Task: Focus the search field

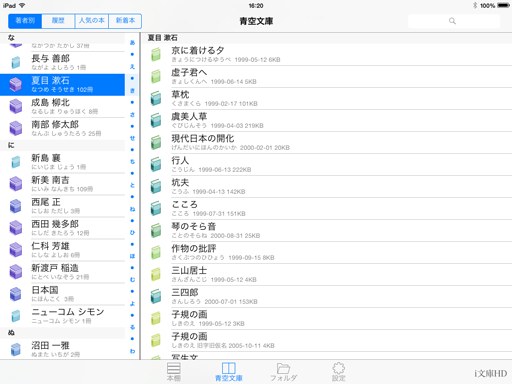Action: (454, 21)
